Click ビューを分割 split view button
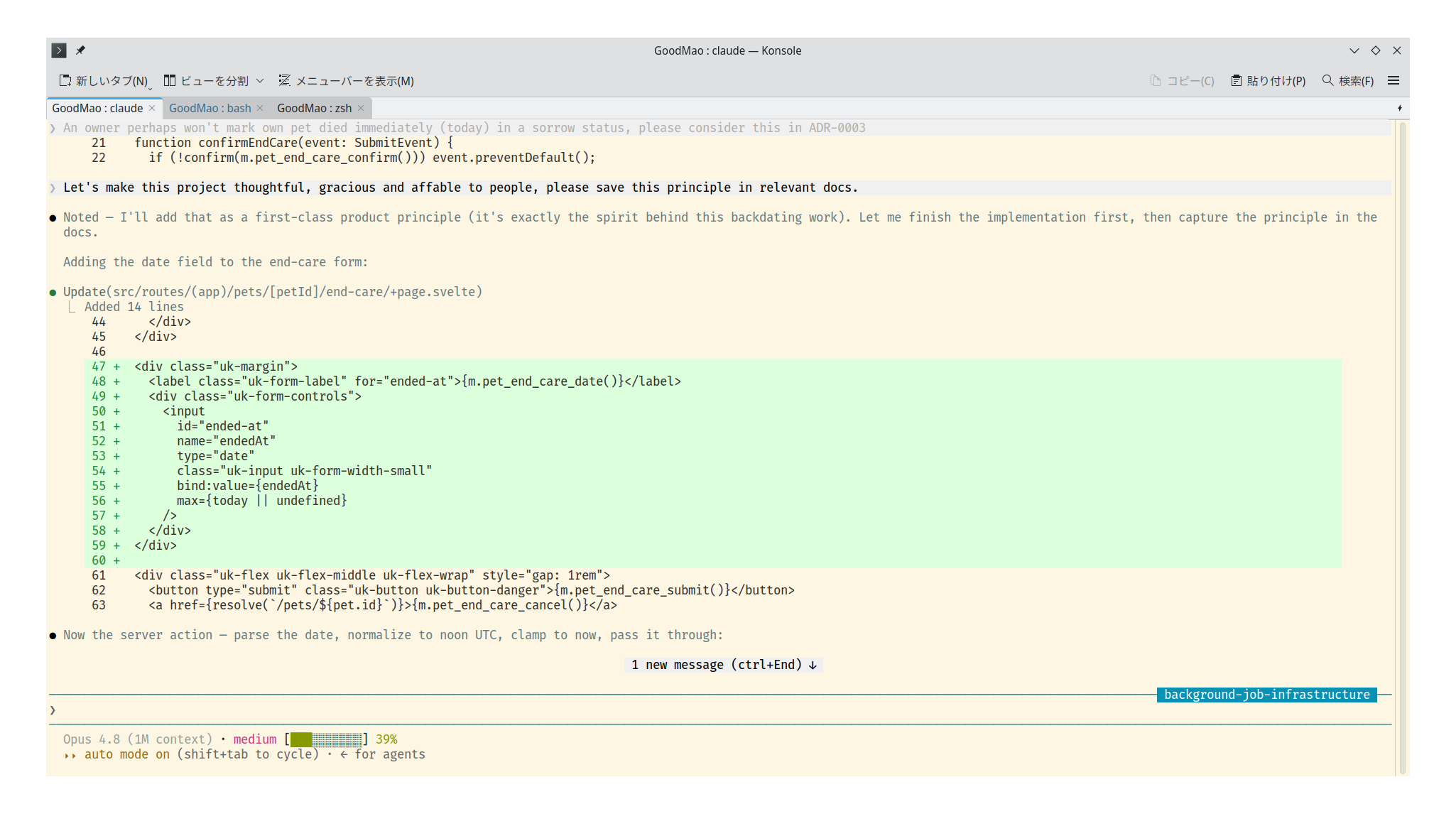This screenshot has width=1456, height=831. tap(206, 81)
